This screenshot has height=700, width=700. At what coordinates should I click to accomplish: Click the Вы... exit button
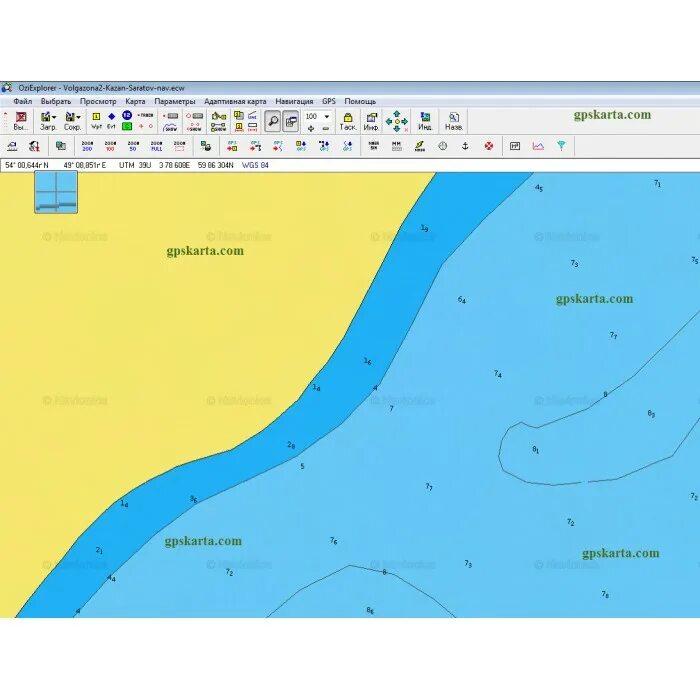pos(21,121)
